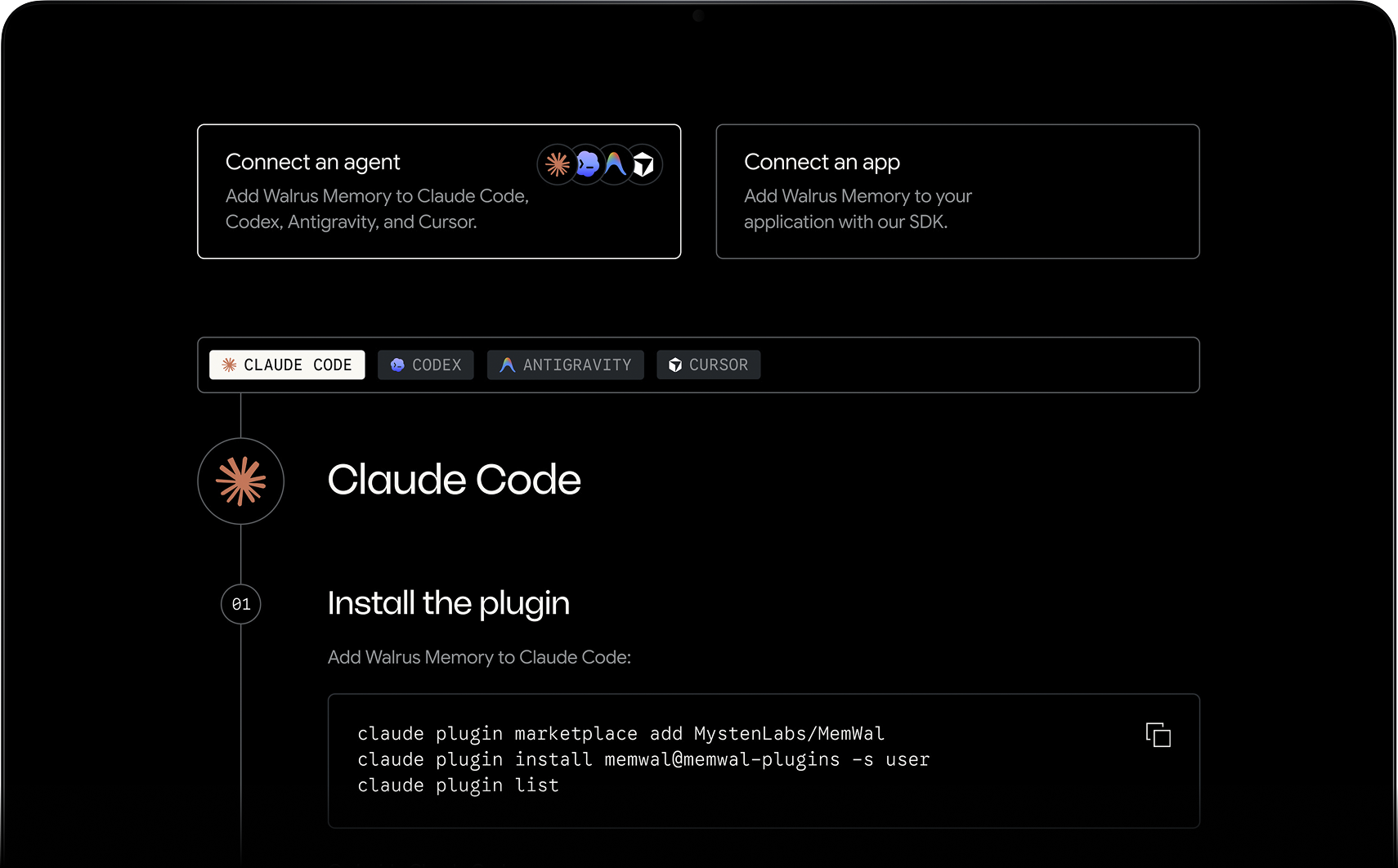Switch to the Codex tab
The height and width of the screenshot is (868, 1398).
click(x=426, y=365)
